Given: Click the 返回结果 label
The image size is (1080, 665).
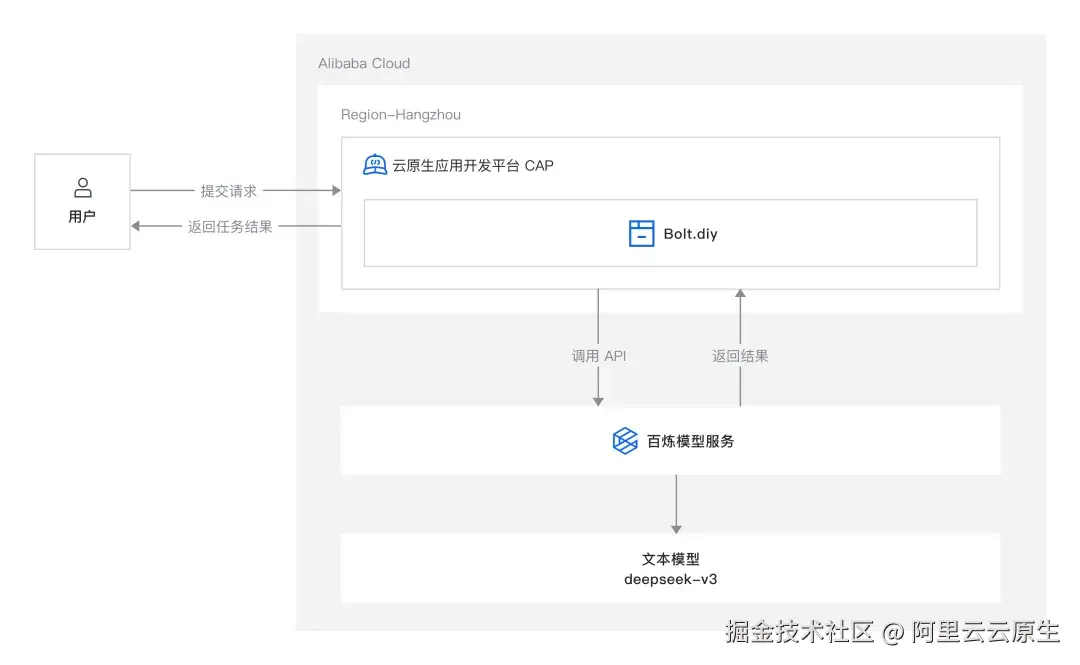Looking at the screenshot, I should coord(739,355).
